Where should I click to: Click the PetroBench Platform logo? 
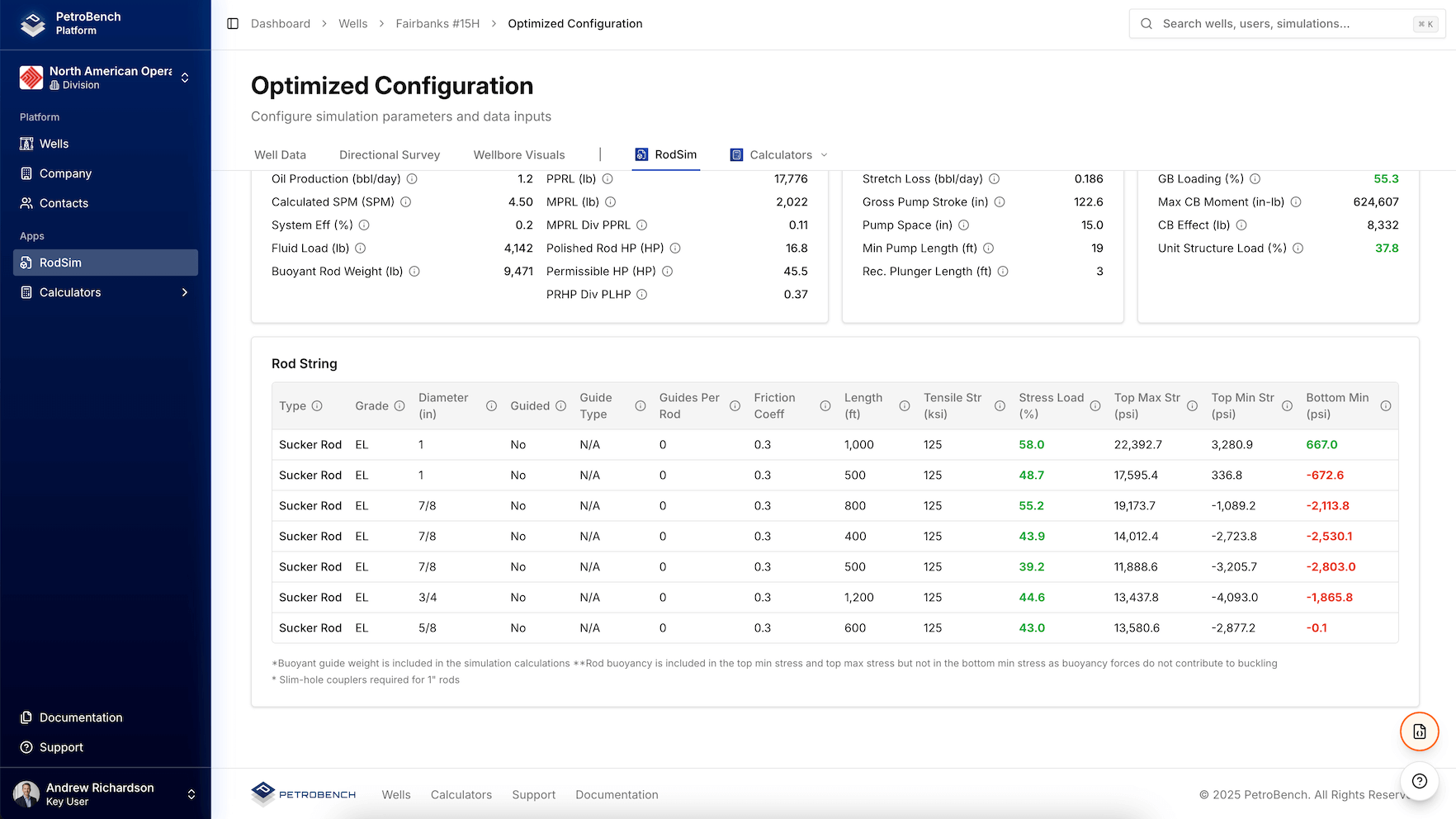33,24
